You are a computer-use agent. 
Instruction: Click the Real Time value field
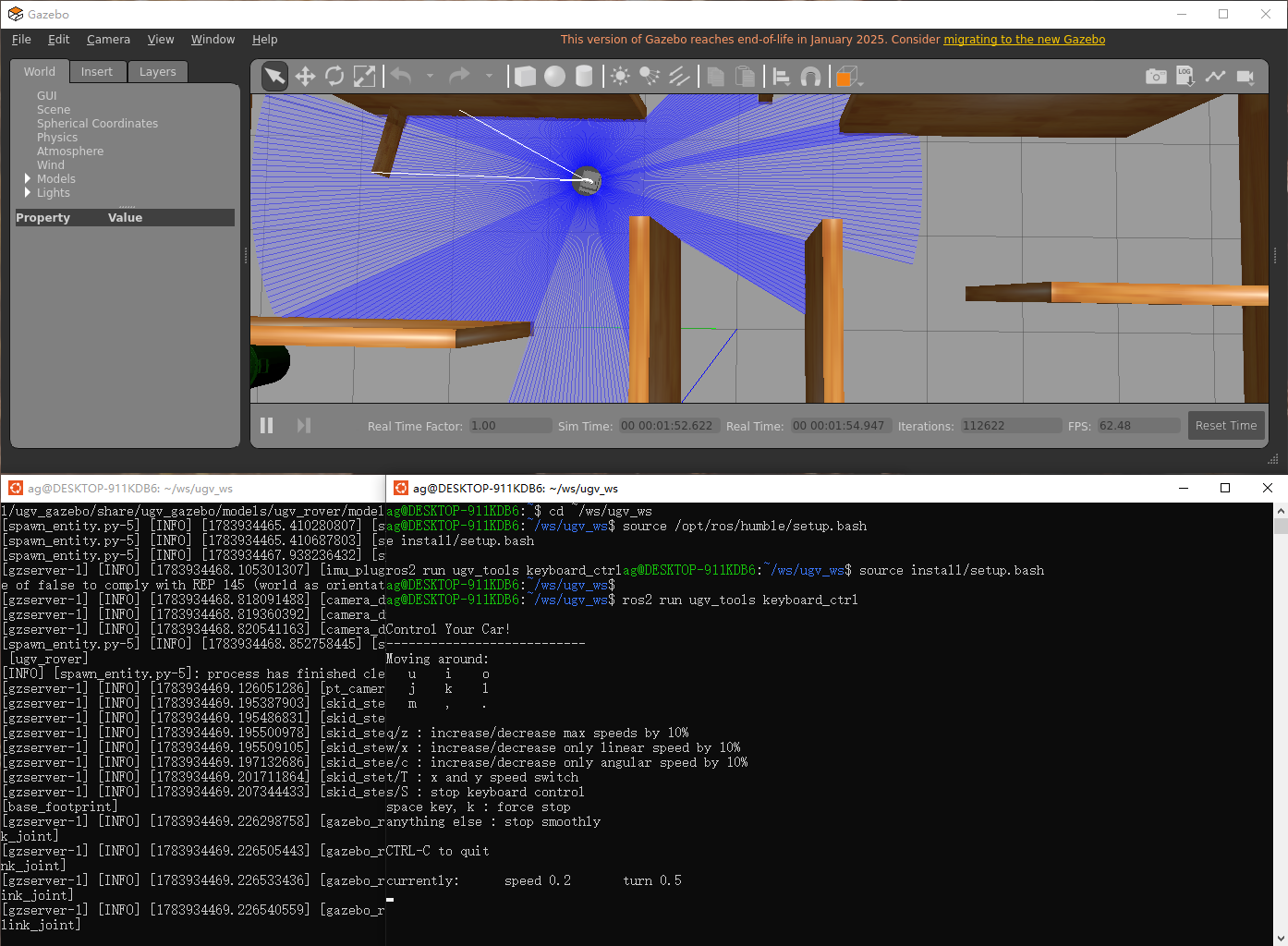[x=841, y=426]
